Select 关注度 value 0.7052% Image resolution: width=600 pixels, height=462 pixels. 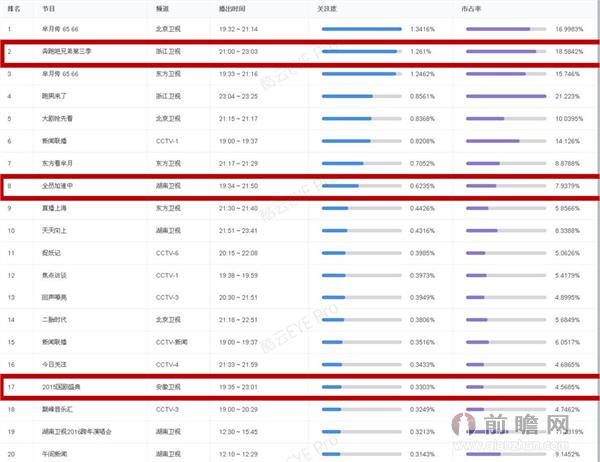pyautogui.click(x=422, y=163)
